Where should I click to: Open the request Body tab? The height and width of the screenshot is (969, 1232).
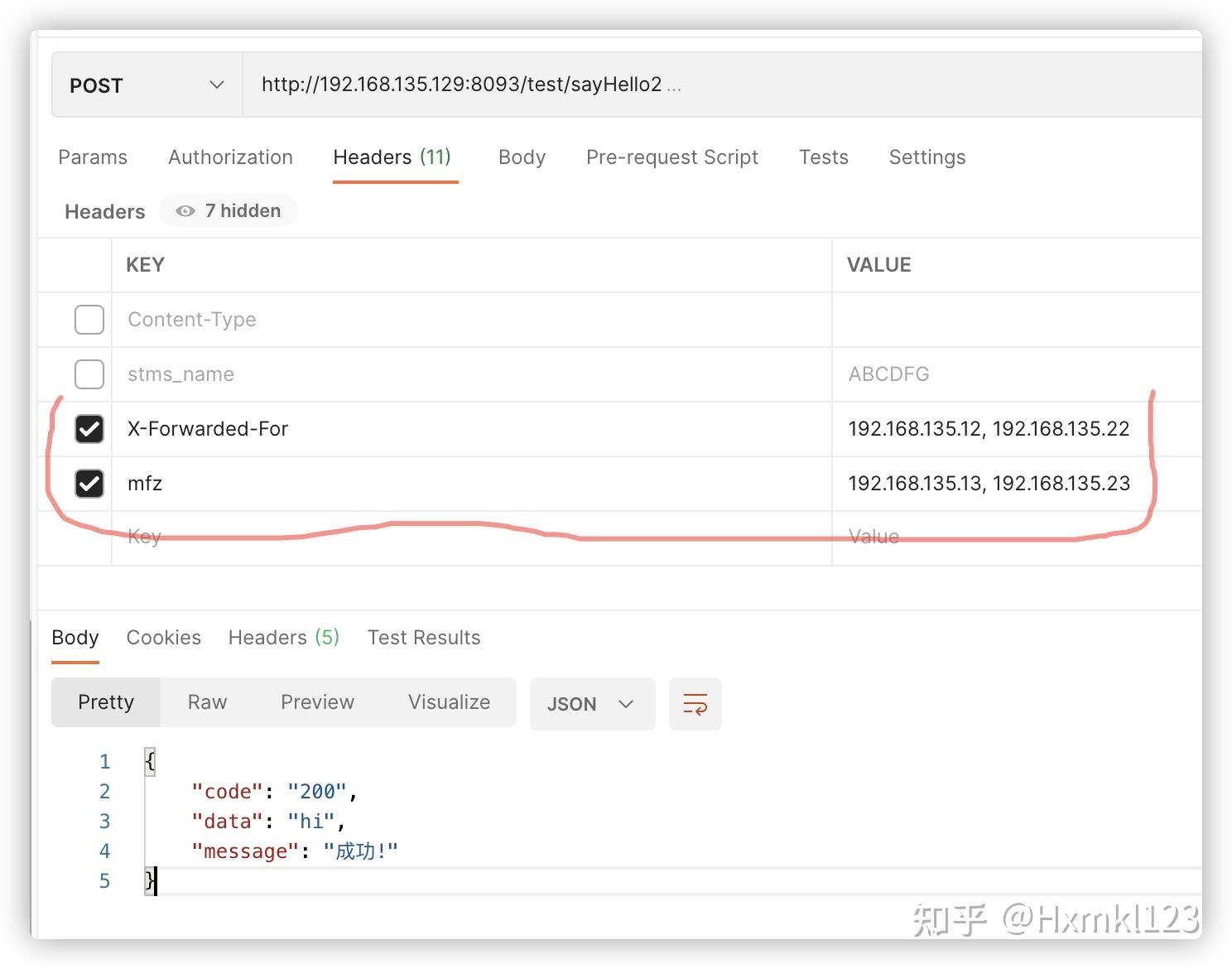(x=522, y=157)
